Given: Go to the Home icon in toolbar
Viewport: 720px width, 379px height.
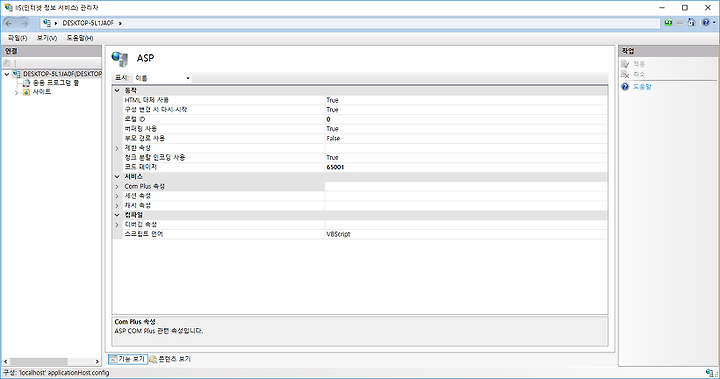Looking at the screenshot, I should (692, 23).
